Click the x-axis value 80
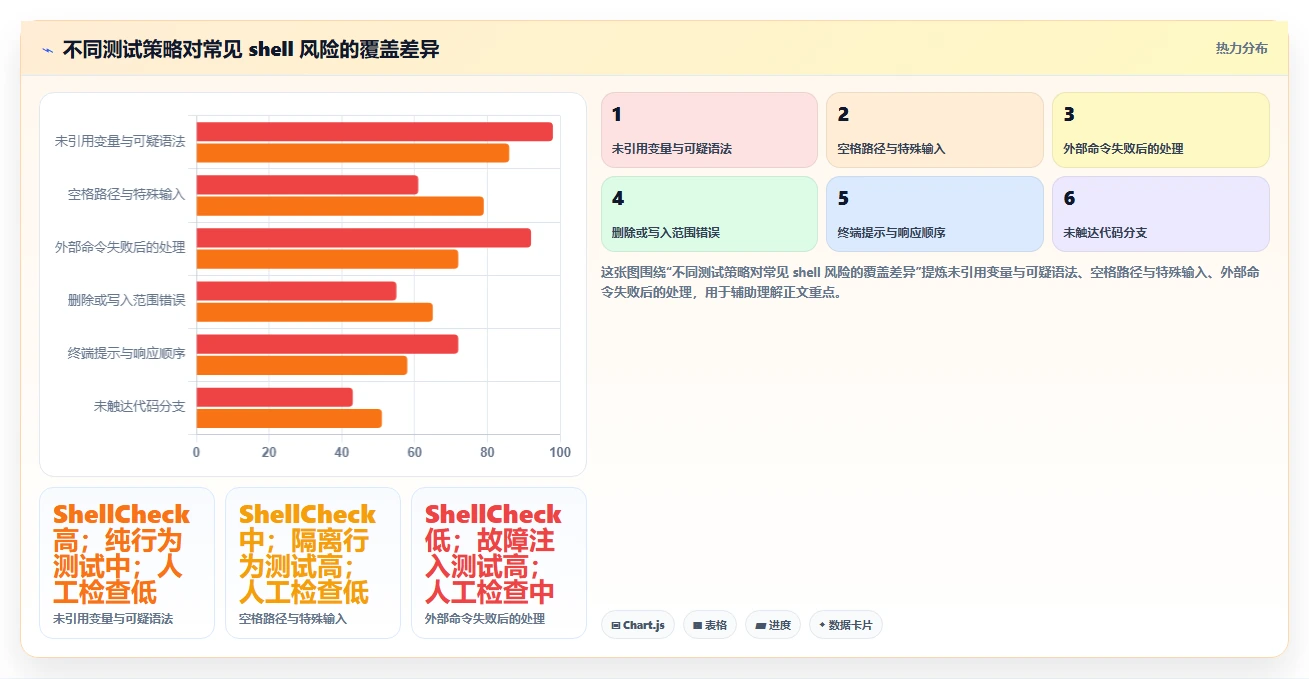 coord(488,452)
